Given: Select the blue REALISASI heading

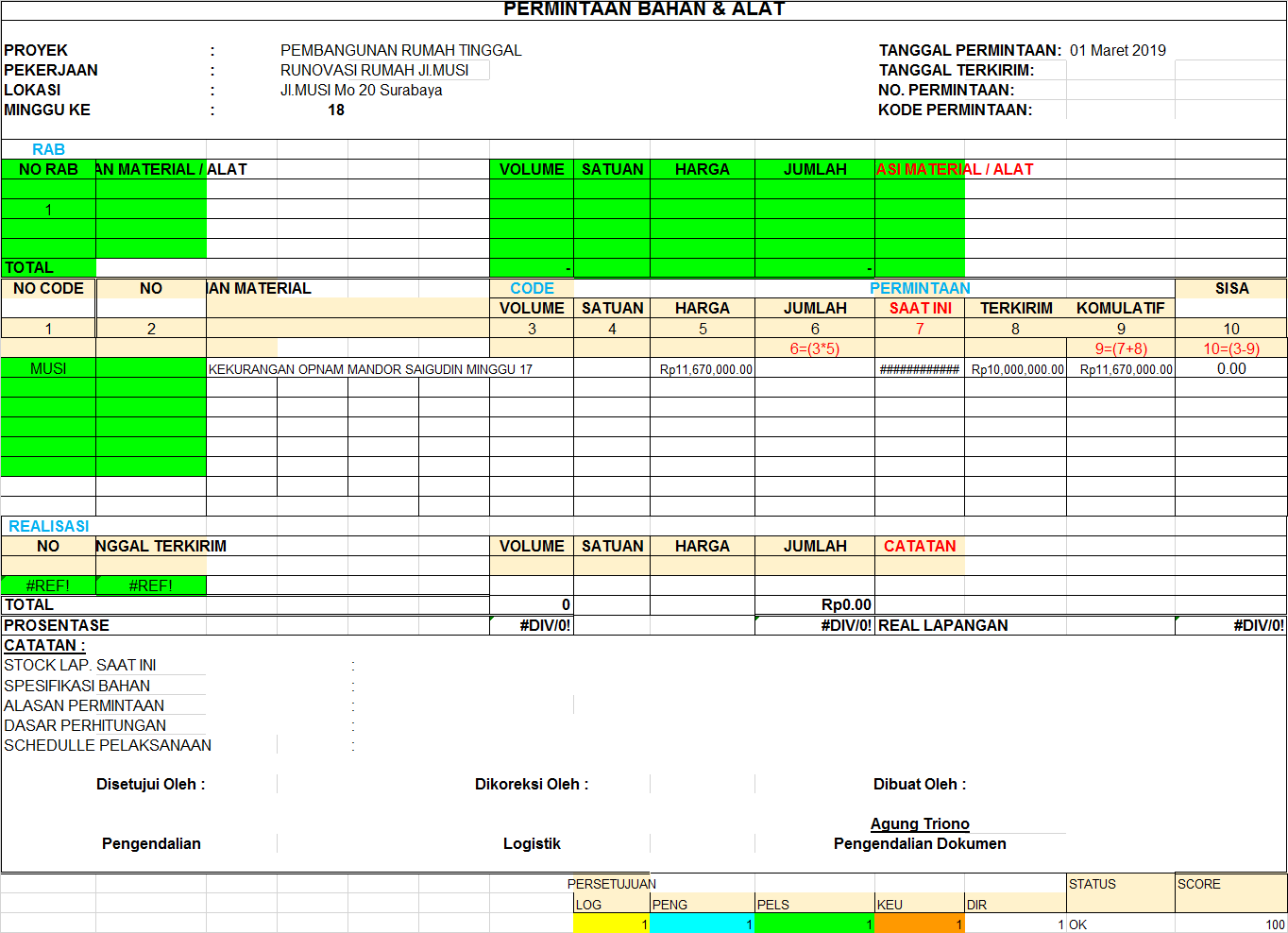Looking at the screenshot, I should [x=48, y=526].
